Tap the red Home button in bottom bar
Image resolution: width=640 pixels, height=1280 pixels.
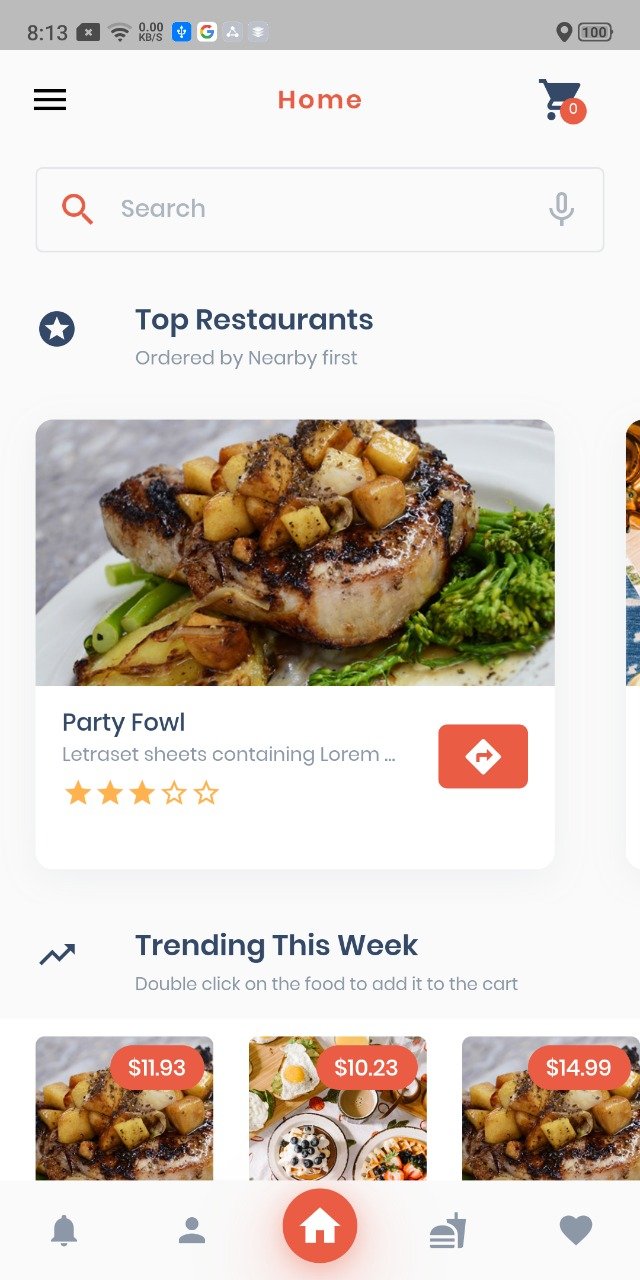(x=320, y=1226)
